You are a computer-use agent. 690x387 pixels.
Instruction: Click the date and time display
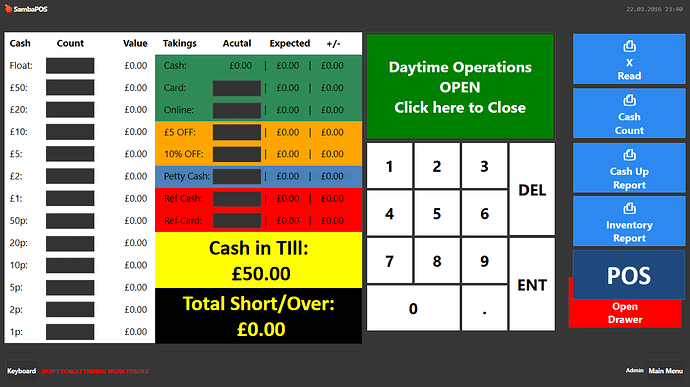click(x=654, y=9)
